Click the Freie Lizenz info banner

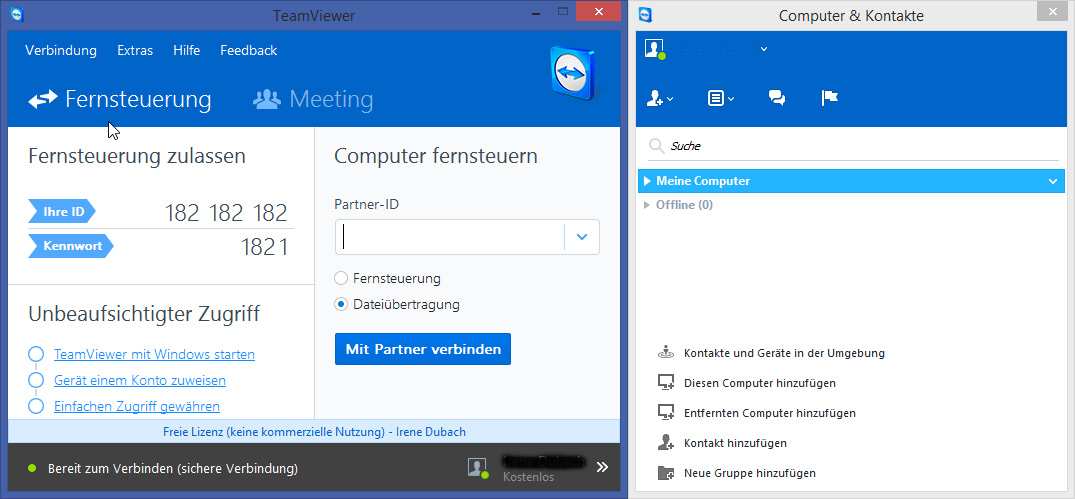[x=314, y=432]
